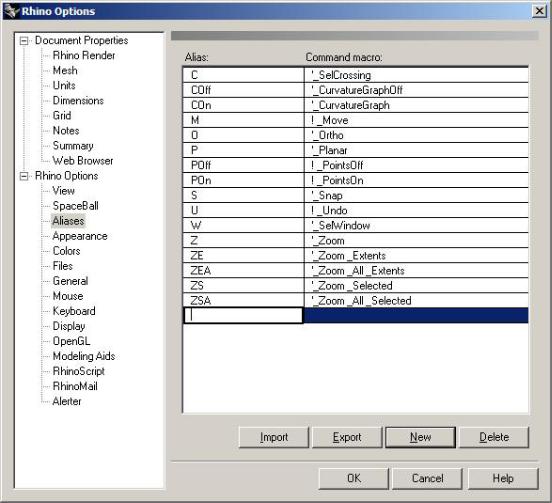Select the '_CurvatureGraphOff command macro cell

tap(416, 90)
